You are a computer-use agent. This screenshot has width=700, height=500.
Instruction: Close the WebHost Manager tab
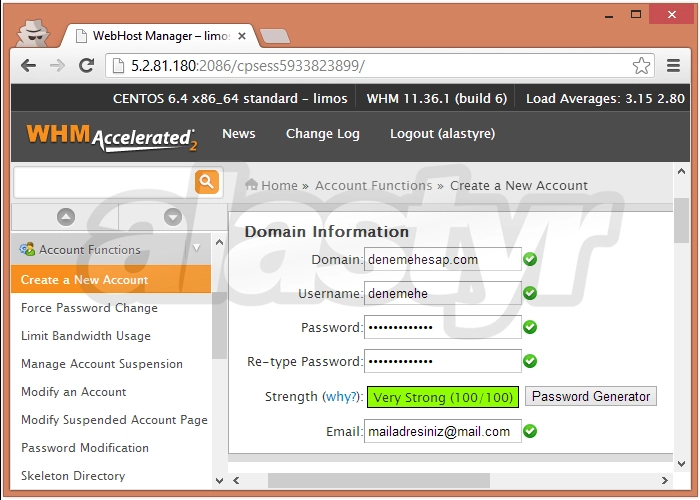point(242,36)
